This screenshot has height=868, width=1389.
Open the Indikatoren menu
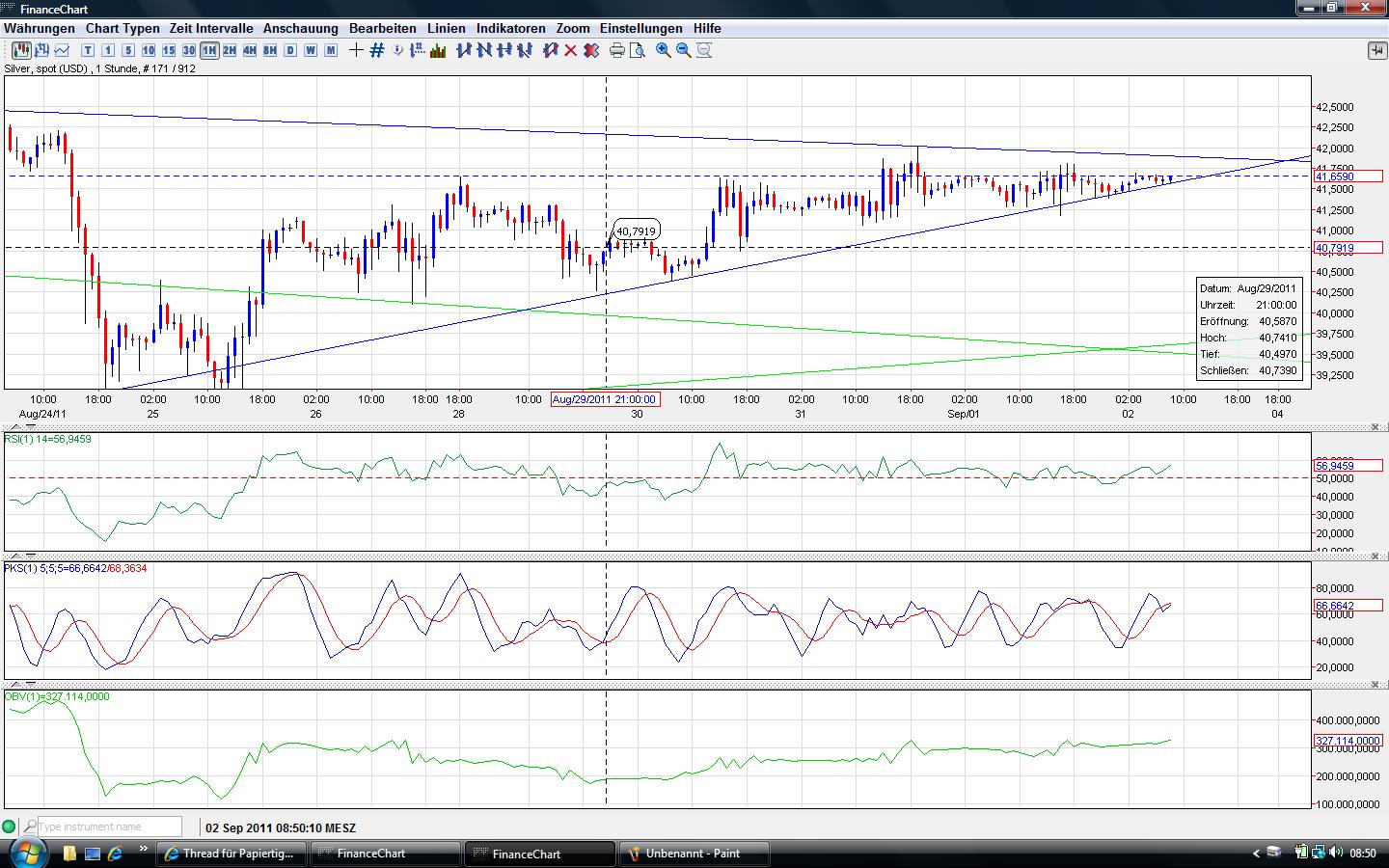coord(510,28)
